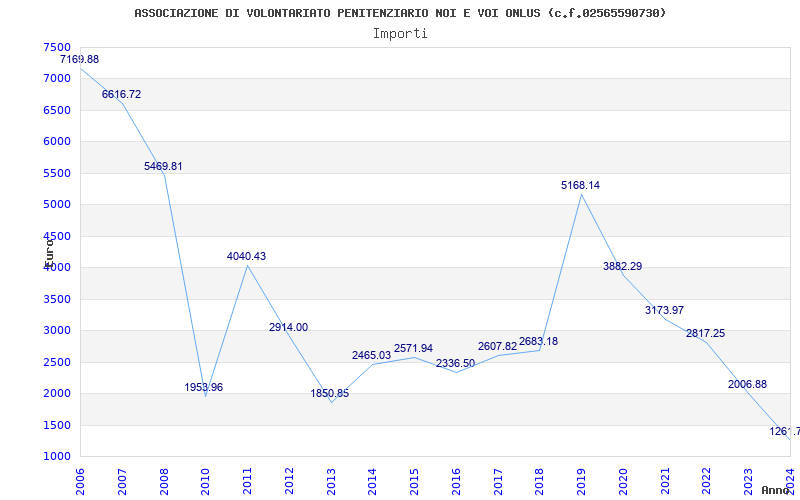Viewport: 800px width, 500px height.
Task: Click the 5168.14 peak label
Action: pos(581,186)
